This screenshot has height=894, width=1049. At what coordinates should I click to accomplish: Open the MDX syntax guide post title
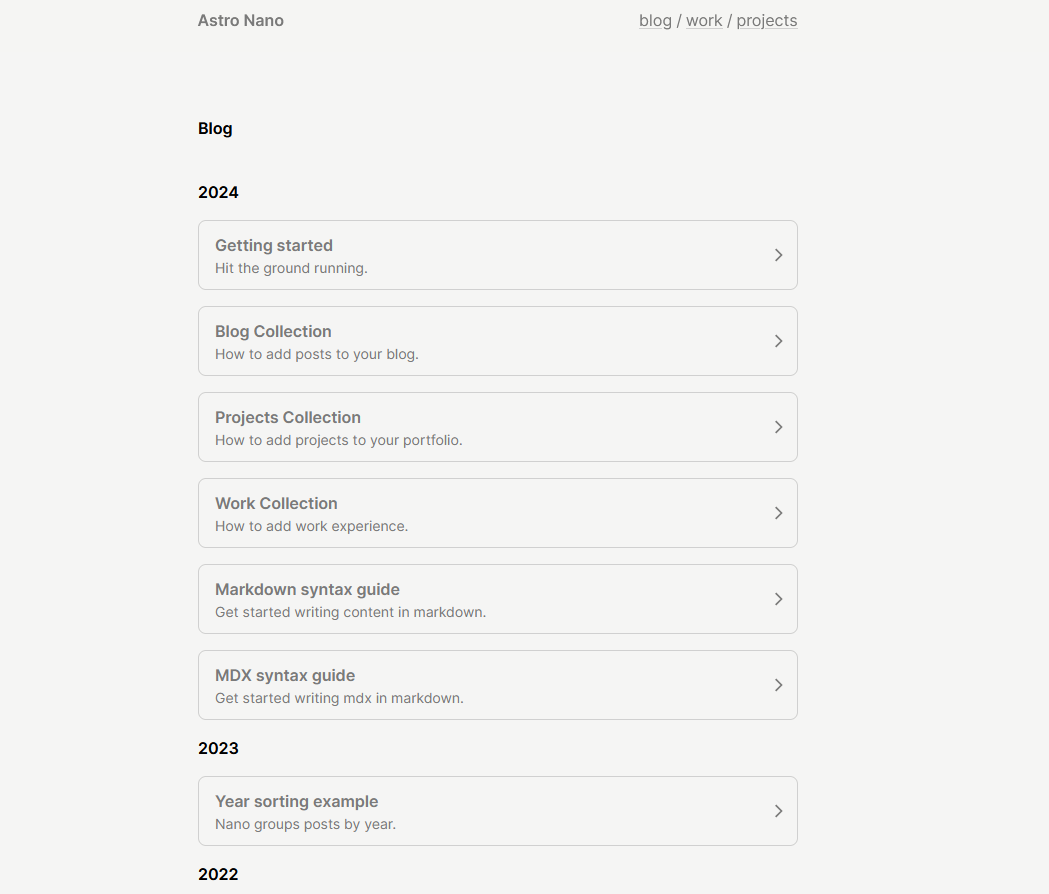point(285,675)
